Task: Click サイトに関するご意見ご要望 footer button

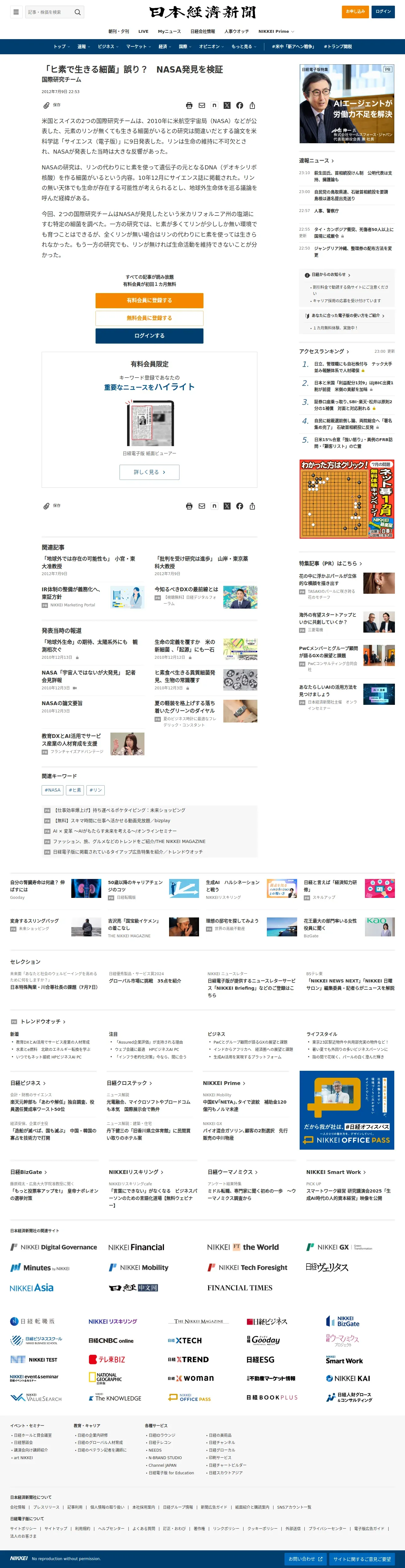Action: [362, 1559]
